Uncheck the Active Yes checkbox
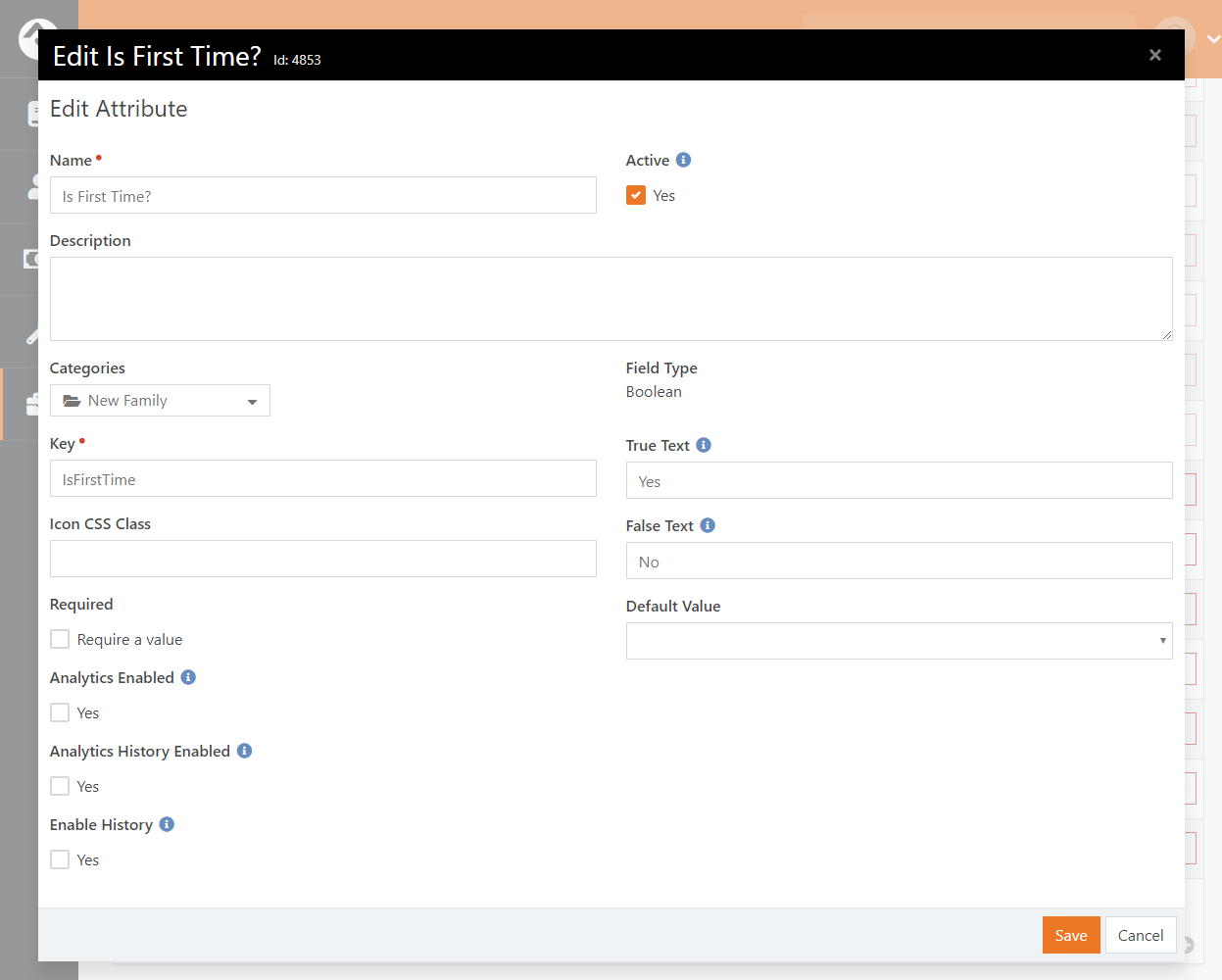 click(x=636, y=195)
